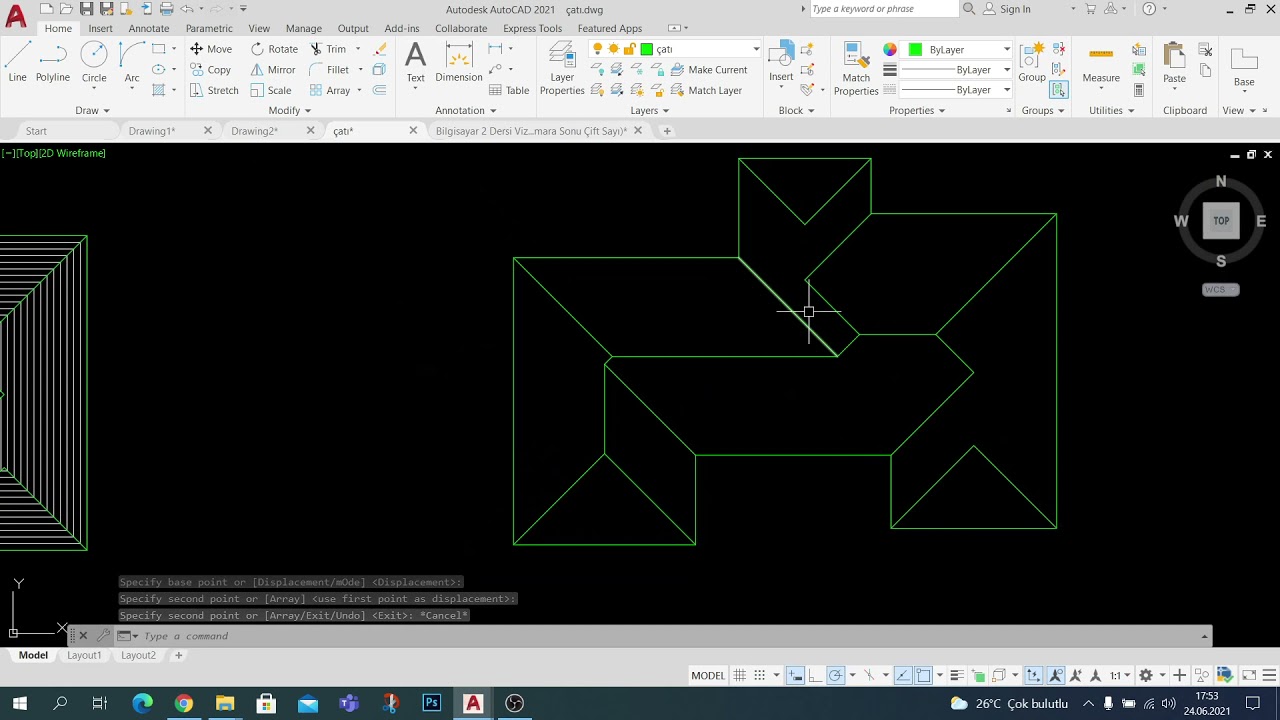Click the Object Color wheel icon
The width and height of the screenshot is (1280, 720).
pos(889,49)
